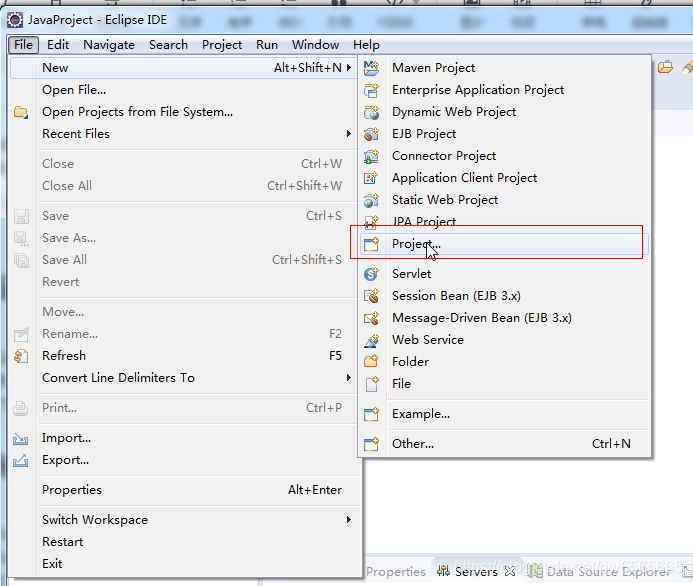Select Exit from File menu

click(183, 564)
